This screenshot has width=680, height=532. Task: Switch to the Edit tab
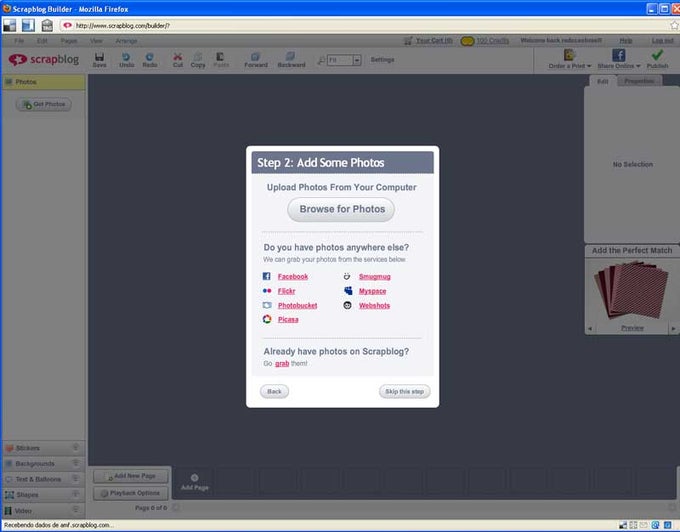click(x=603, y=81)
